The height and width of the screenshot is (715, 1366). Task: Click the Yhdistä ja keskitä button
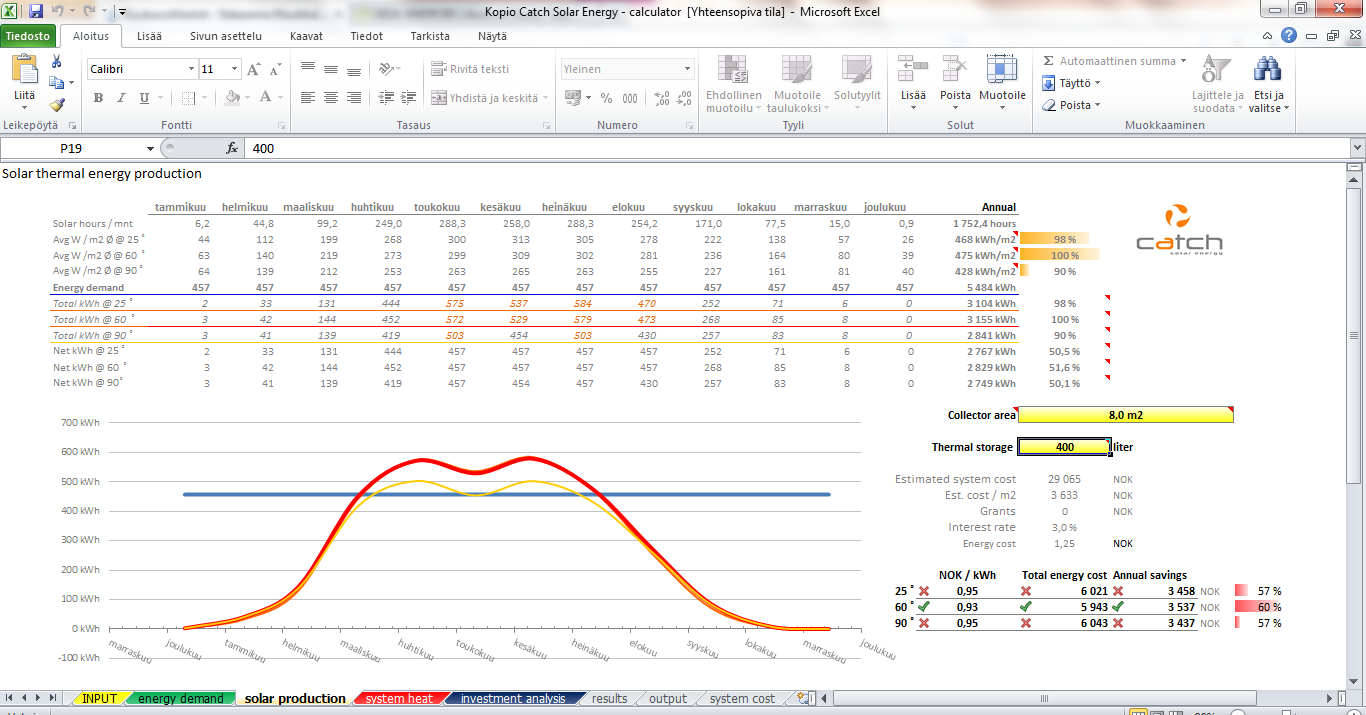coord(490,98)
